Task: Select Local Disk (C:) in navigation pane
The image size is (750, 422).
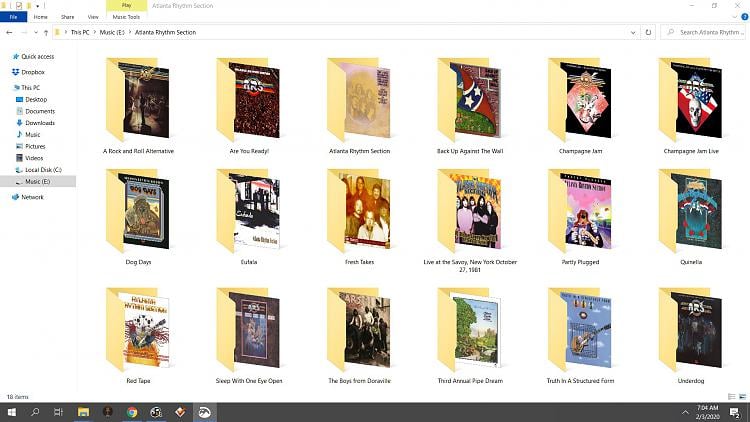Action: click(43, 170)
